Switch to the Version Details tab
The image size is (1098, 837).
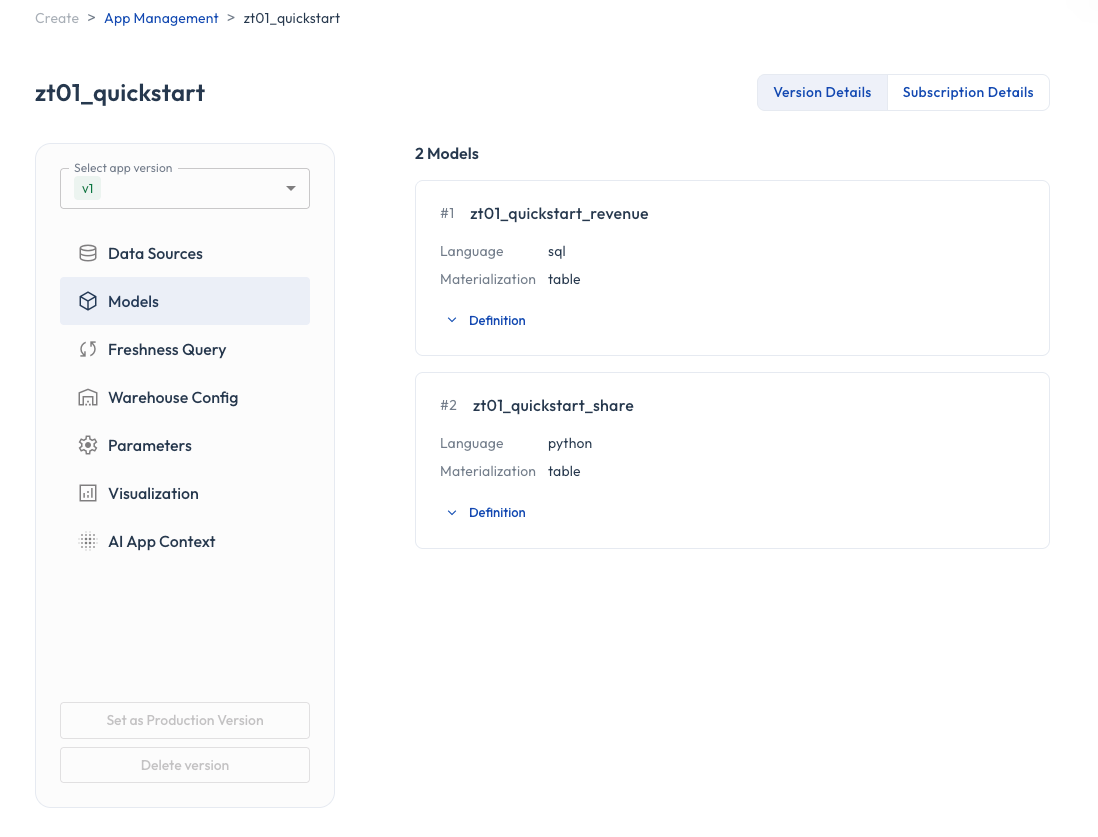pyautogui.click(x=822, y=92)
